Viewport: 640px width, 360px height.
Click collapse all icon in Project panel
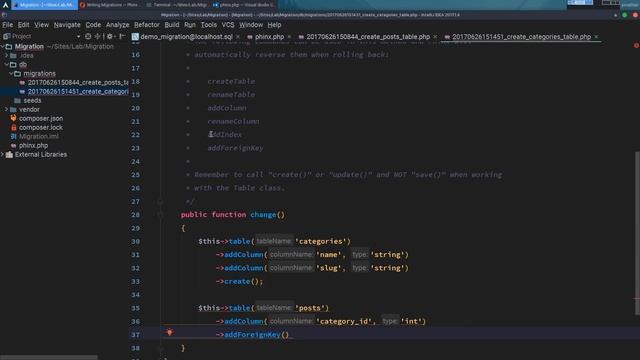point(98,37)
